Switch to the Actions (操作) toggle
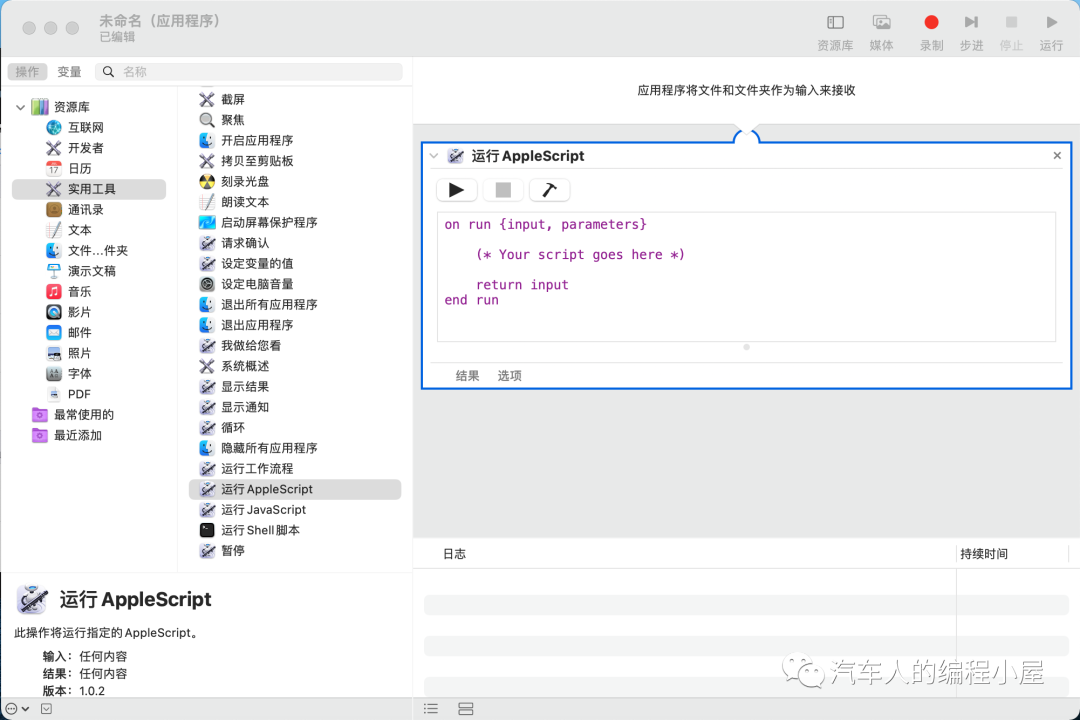The height and width of the screenshot is (720, 1080). pos(27,72)
